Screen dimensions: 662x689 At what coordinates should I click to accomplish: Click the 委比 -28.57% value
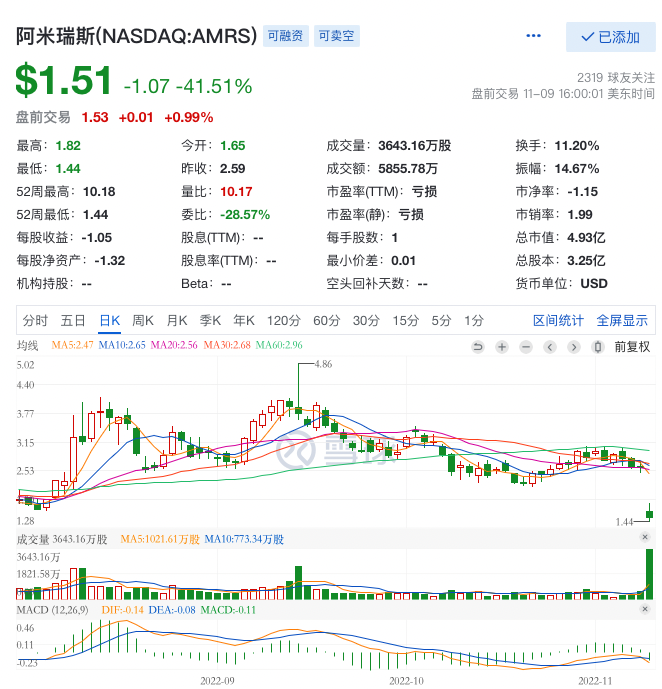245,214
